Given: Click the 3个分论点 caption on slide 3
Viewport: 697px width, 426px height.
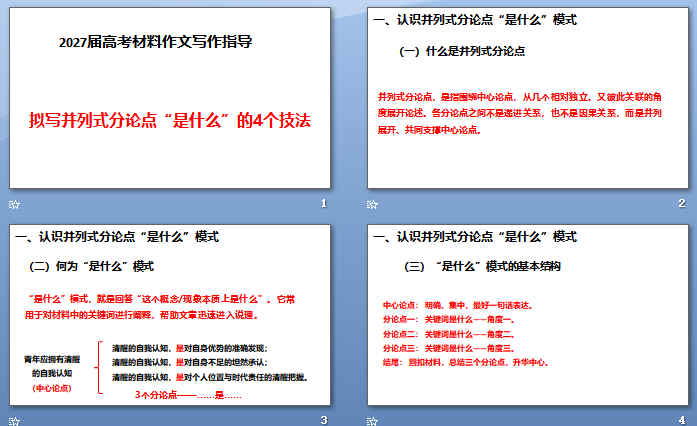Looking at the screenshot, I should click(188, 395).
